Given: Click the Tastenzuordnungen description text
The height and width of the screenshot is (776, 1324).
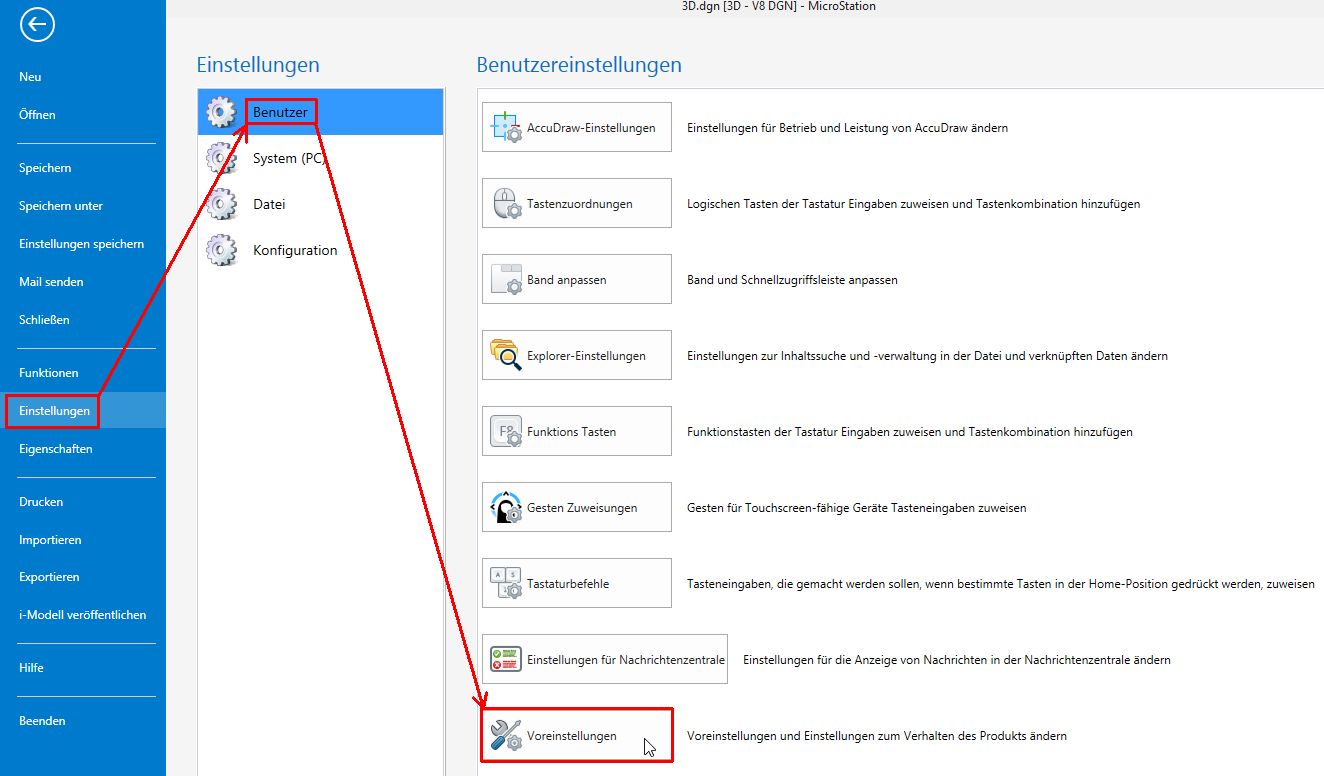Looking at the screenshot, I should [913, 204].
